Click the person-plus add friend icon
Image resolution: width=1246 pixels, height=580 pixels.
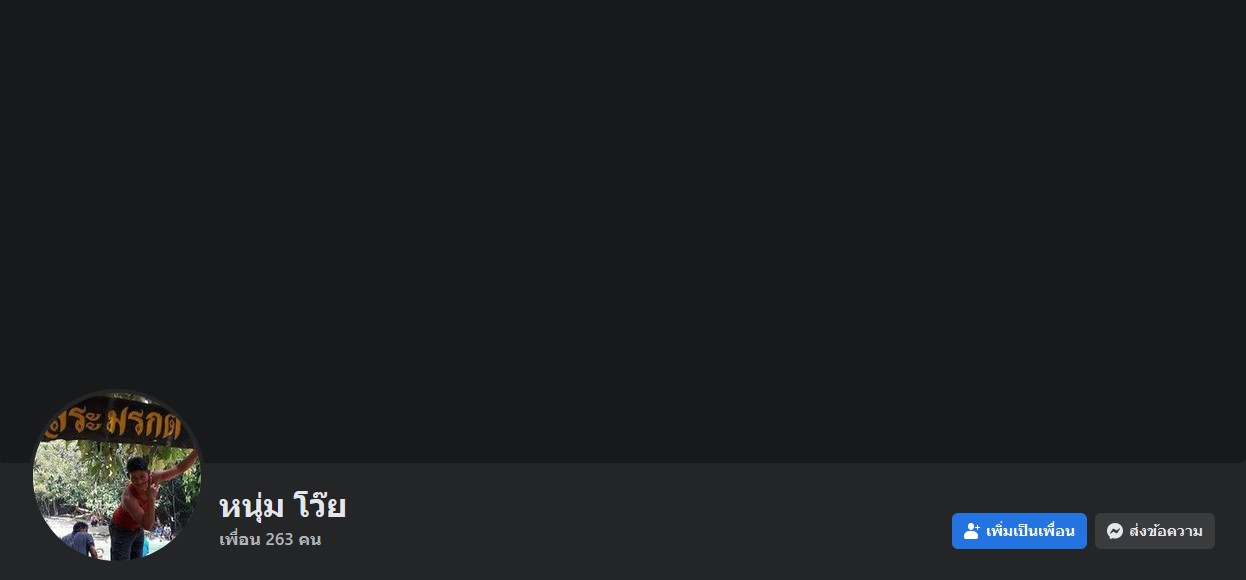[971, 531]
